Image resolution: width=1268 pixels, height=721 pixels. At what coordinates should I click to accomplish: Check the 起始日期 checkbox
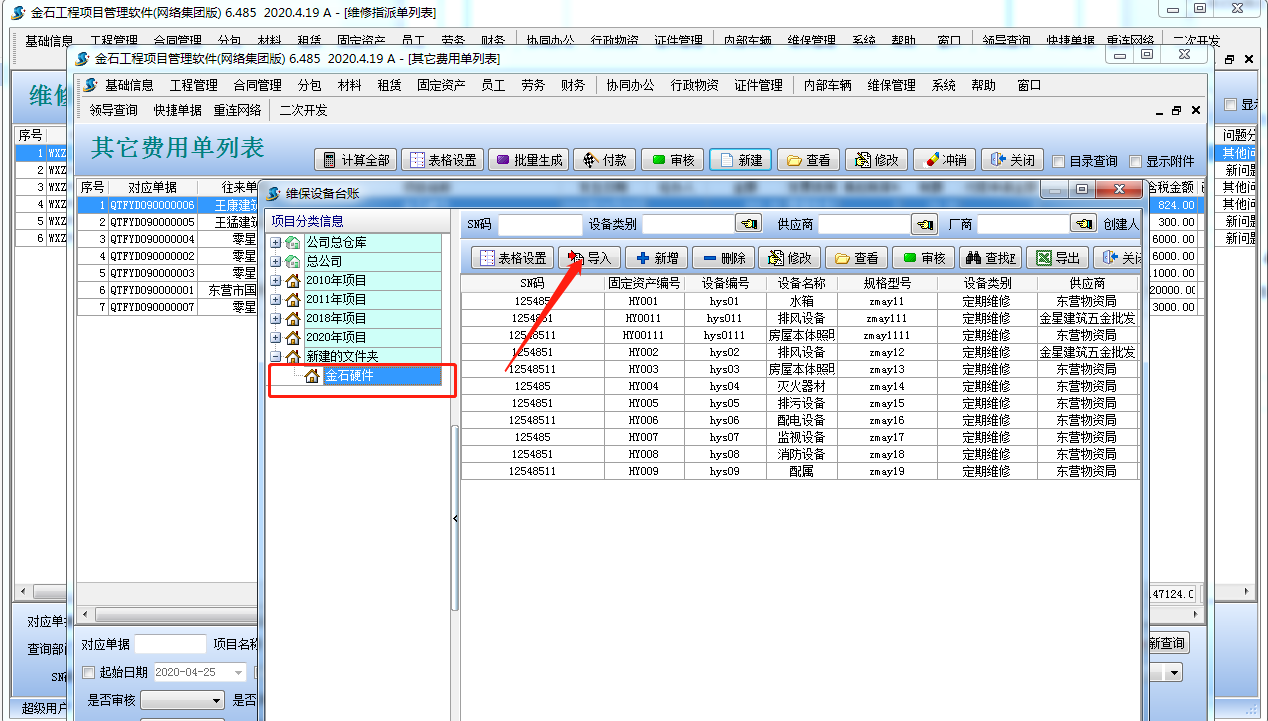tap(89, 672)
